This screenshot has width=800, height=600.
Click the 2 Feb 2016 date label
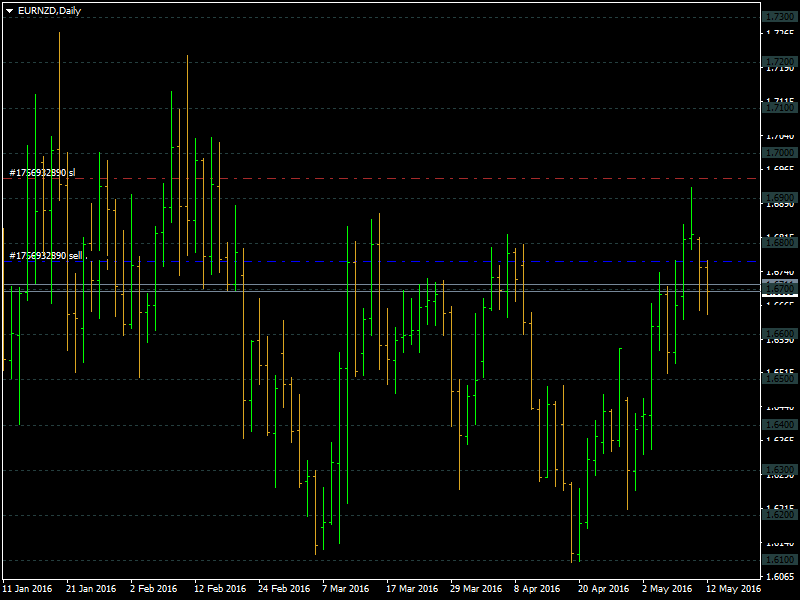pos(154,589)
